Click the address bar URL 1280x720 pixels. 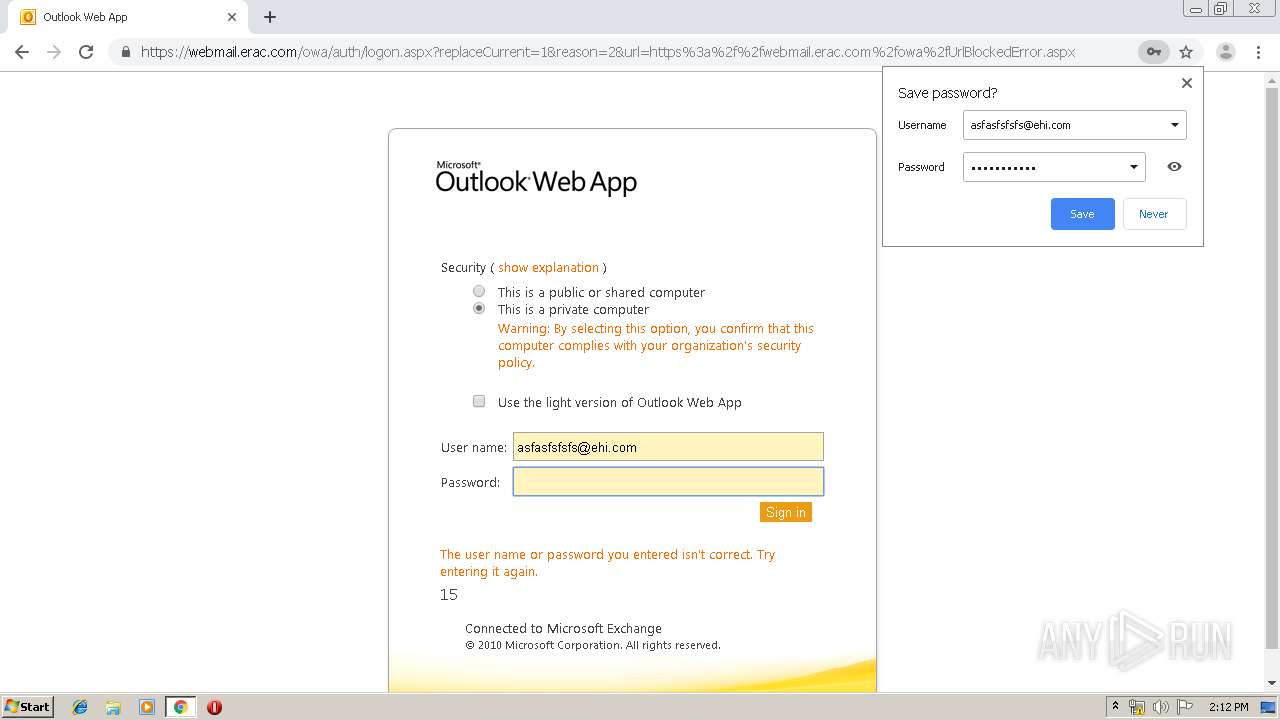[608, 52]
